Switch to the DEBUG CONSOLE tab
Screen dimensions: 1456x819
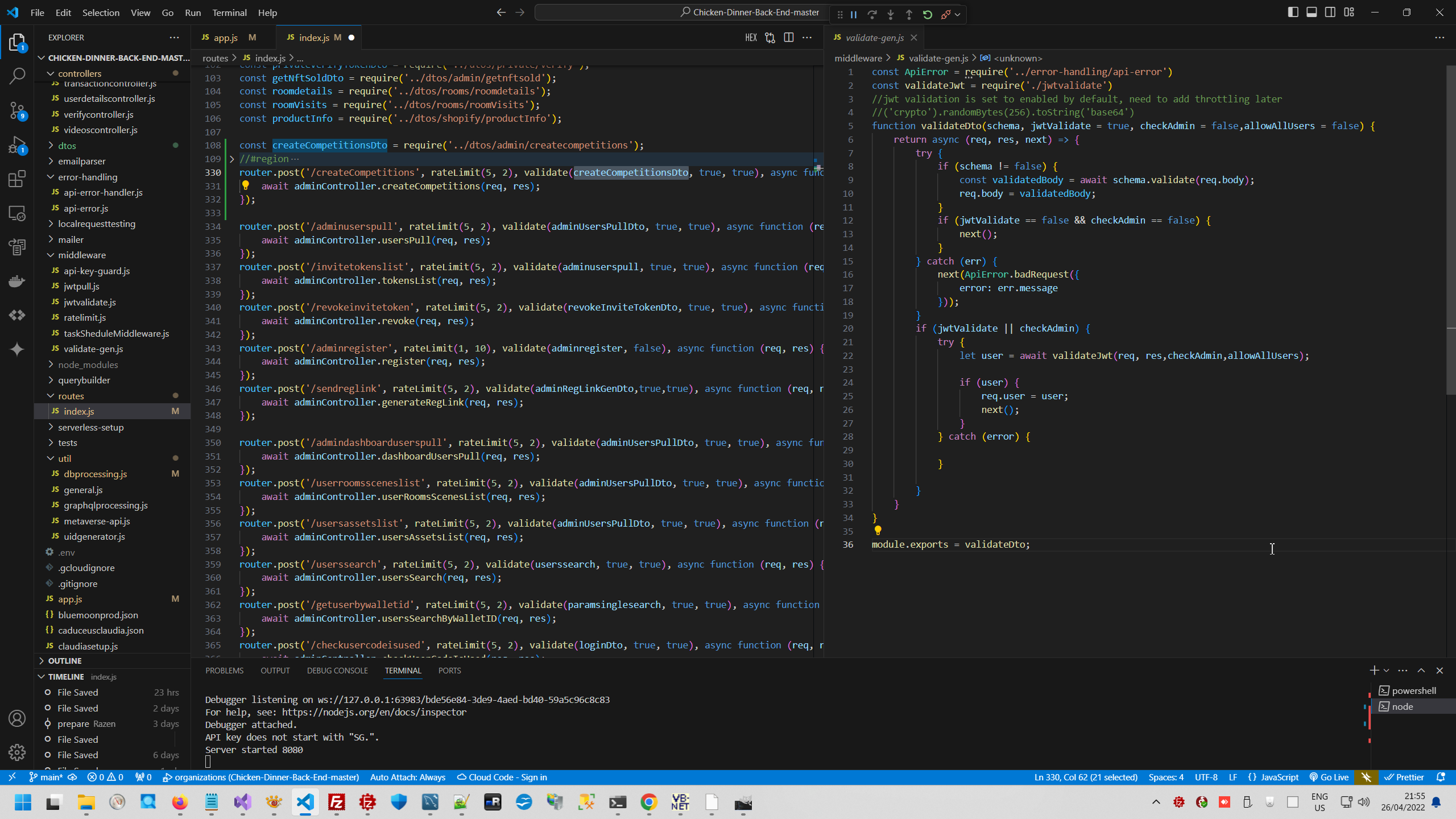pyautogui.click(x=337, y=671)
